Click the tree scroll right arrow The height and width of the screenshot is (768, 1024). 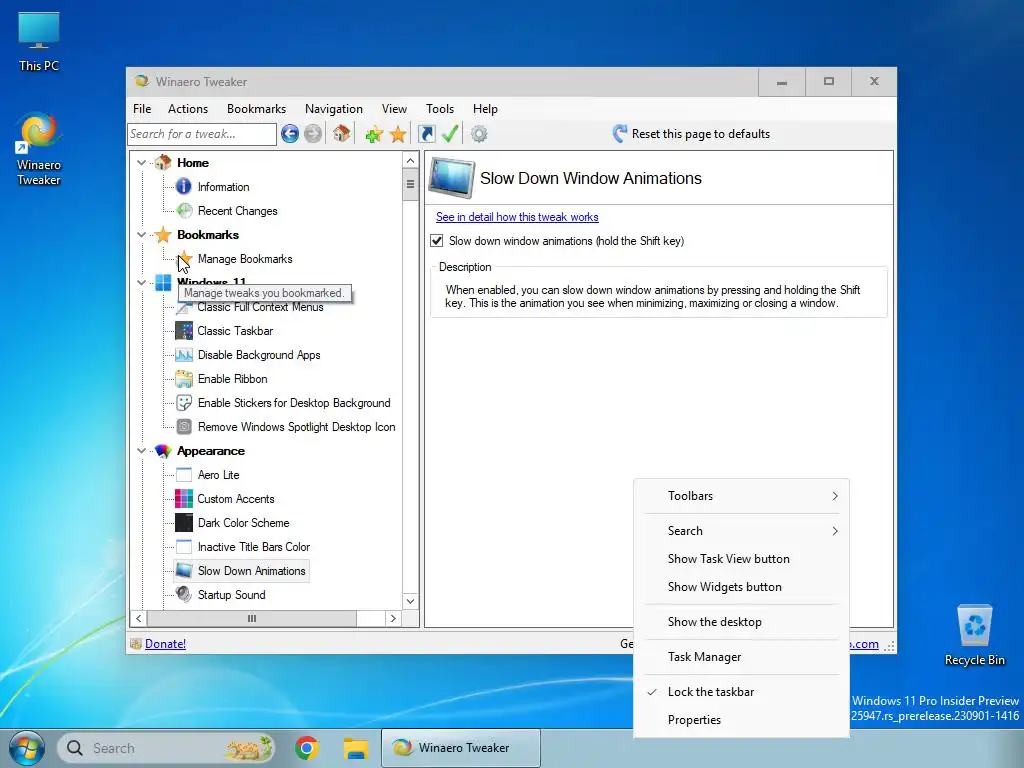coord(393,618)
